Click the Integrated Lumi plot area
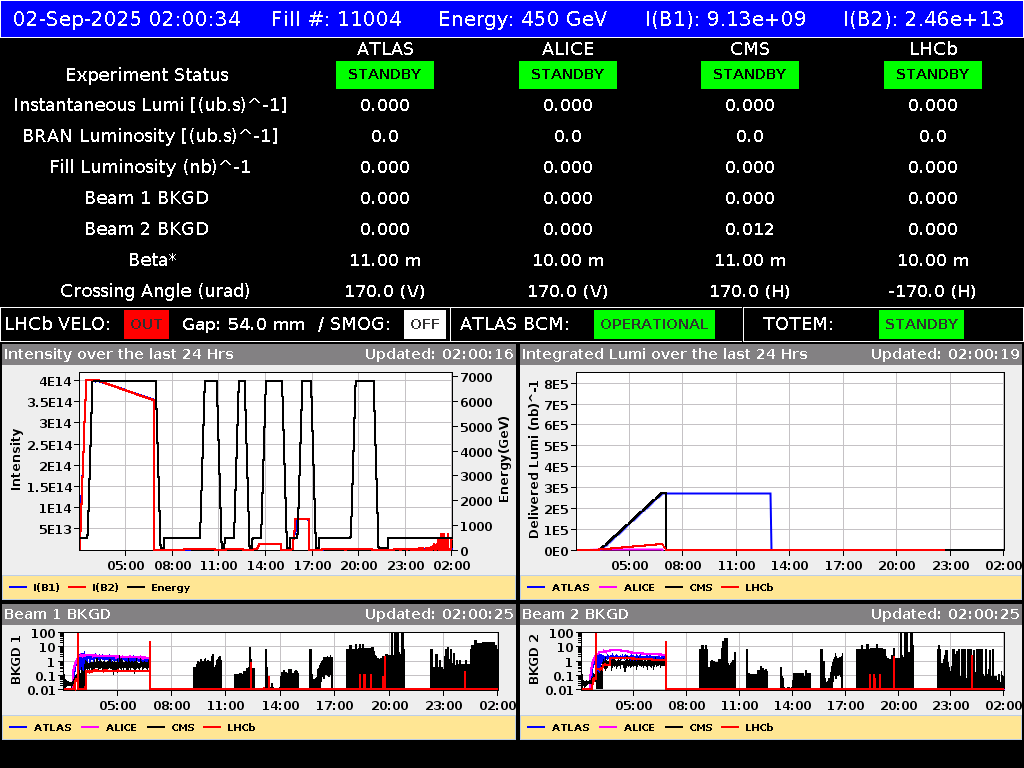Image resolution: width=1024 pixels, height=768 pixels. (790, 462)
